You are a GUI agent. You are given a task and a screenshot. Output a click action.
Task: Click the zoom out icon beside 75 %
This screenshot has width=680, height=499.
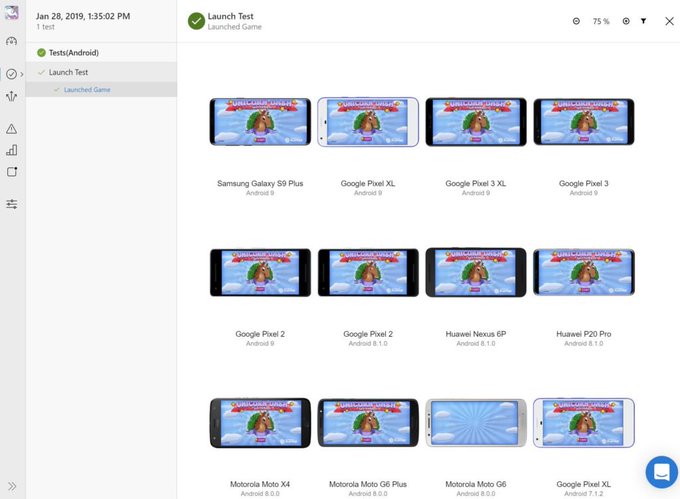(x=576, y=21)
